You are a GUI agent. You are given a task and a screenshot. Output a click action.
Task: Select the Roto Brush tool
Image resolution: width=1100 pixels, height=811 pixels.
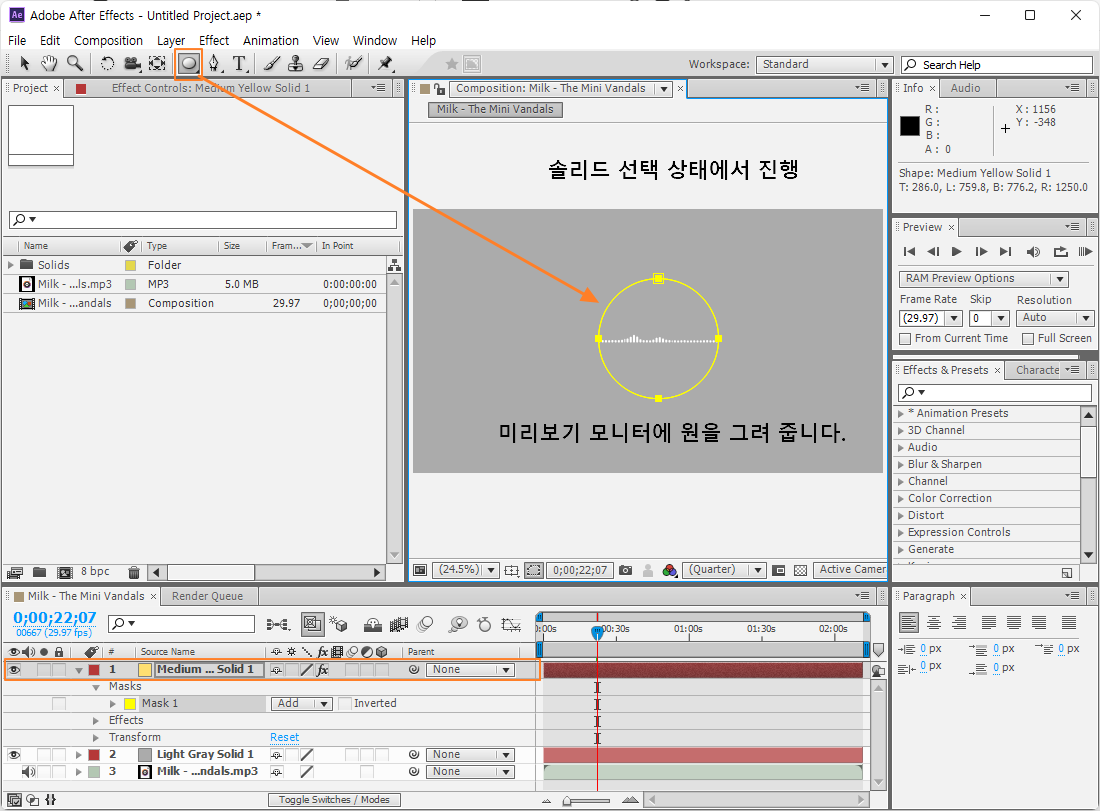coord(354,64)
